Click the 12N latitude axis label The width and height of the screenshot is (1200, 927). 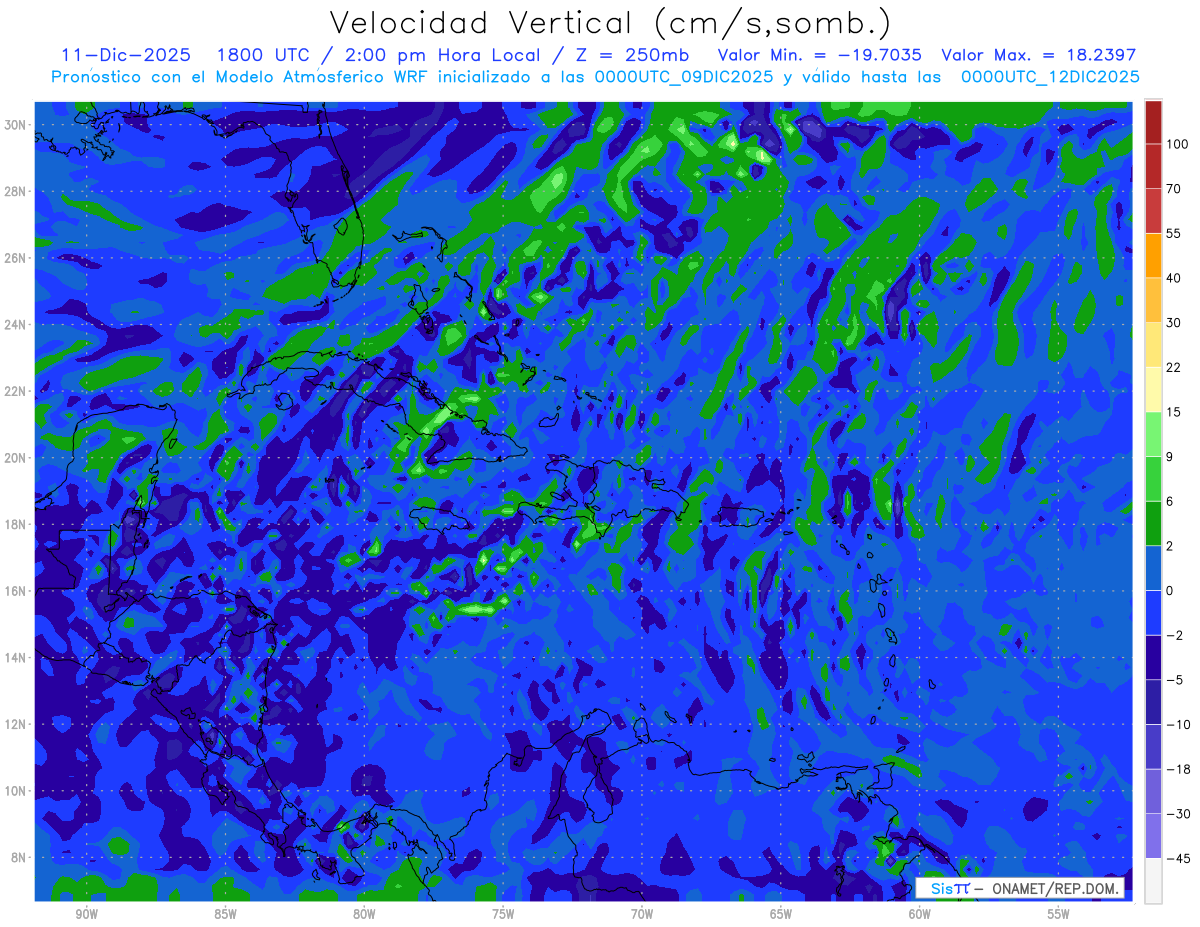[x=17, y=724]
